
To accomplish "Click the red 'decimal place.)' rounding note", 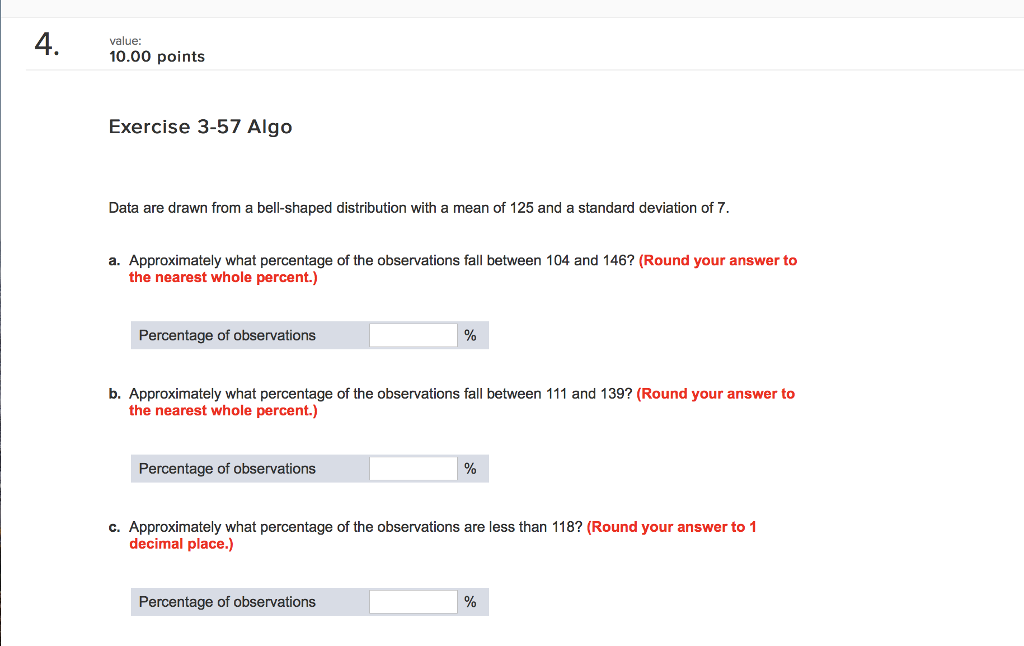I will tap(181, 543).
